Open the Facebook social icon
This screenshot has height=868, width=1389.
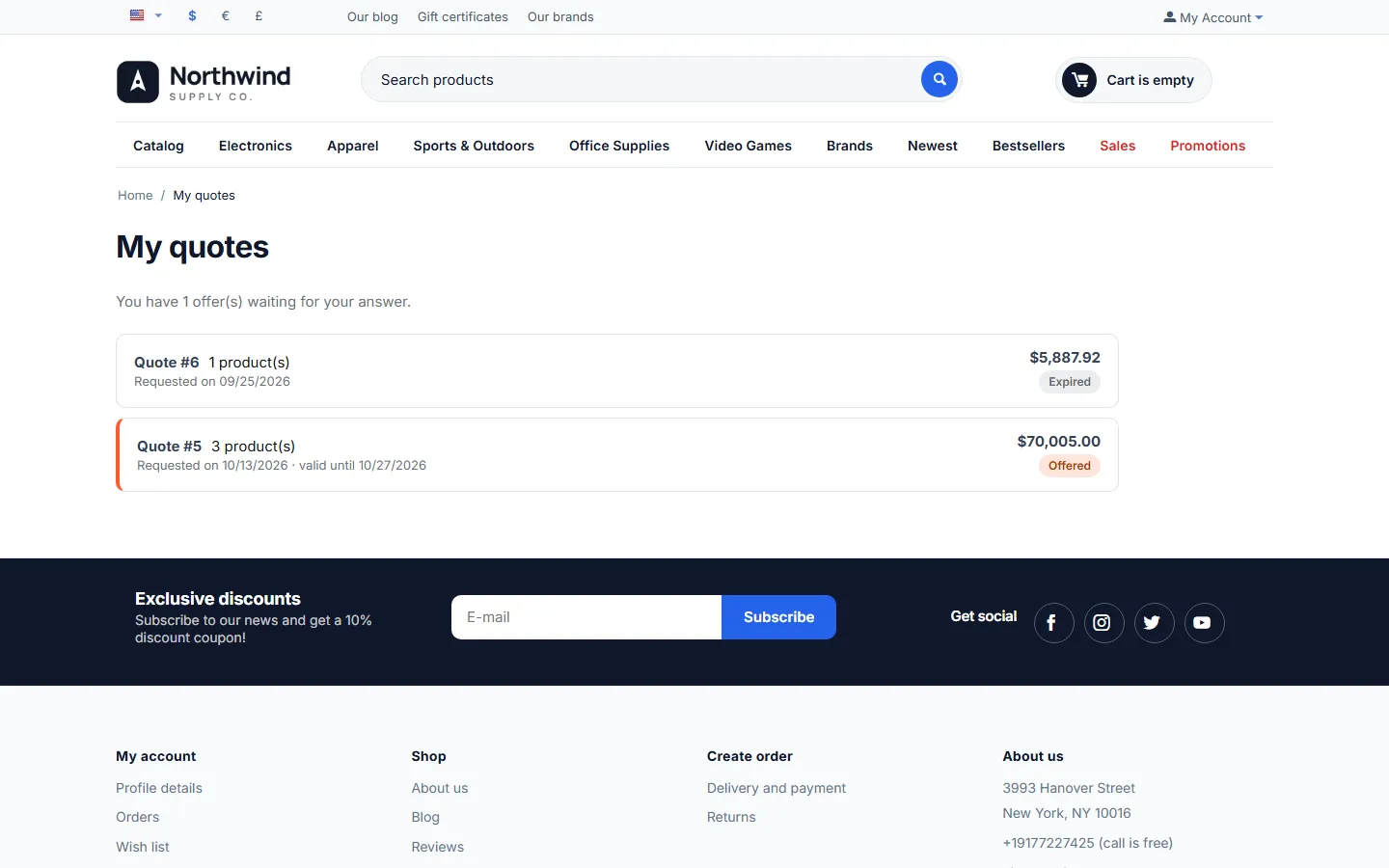tap(1053, 623)
